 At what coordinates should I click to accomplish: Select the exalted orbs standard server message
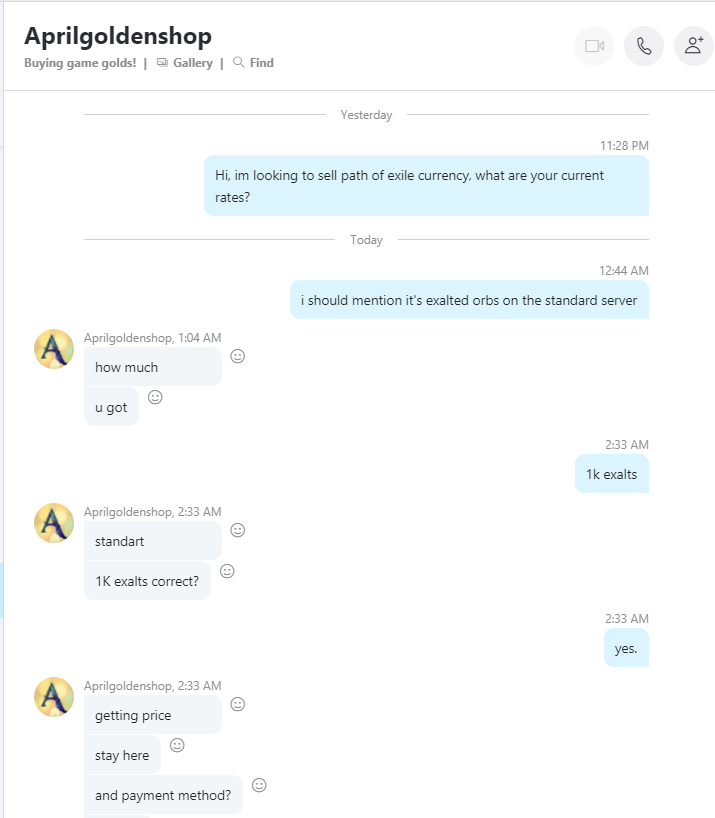[469, 300]
